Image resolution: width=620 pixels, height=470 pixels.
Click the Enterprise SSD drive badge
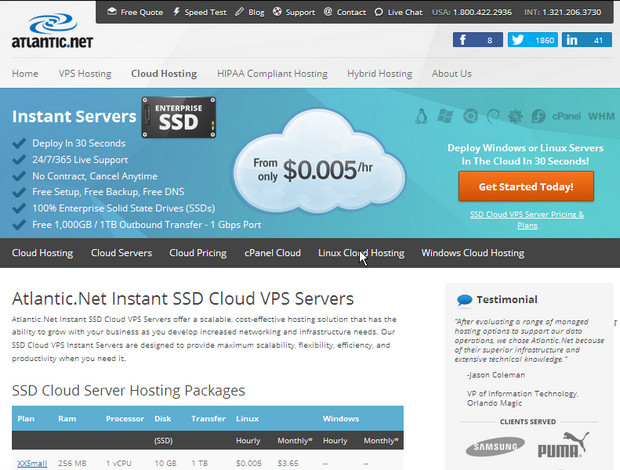(179, 117)
